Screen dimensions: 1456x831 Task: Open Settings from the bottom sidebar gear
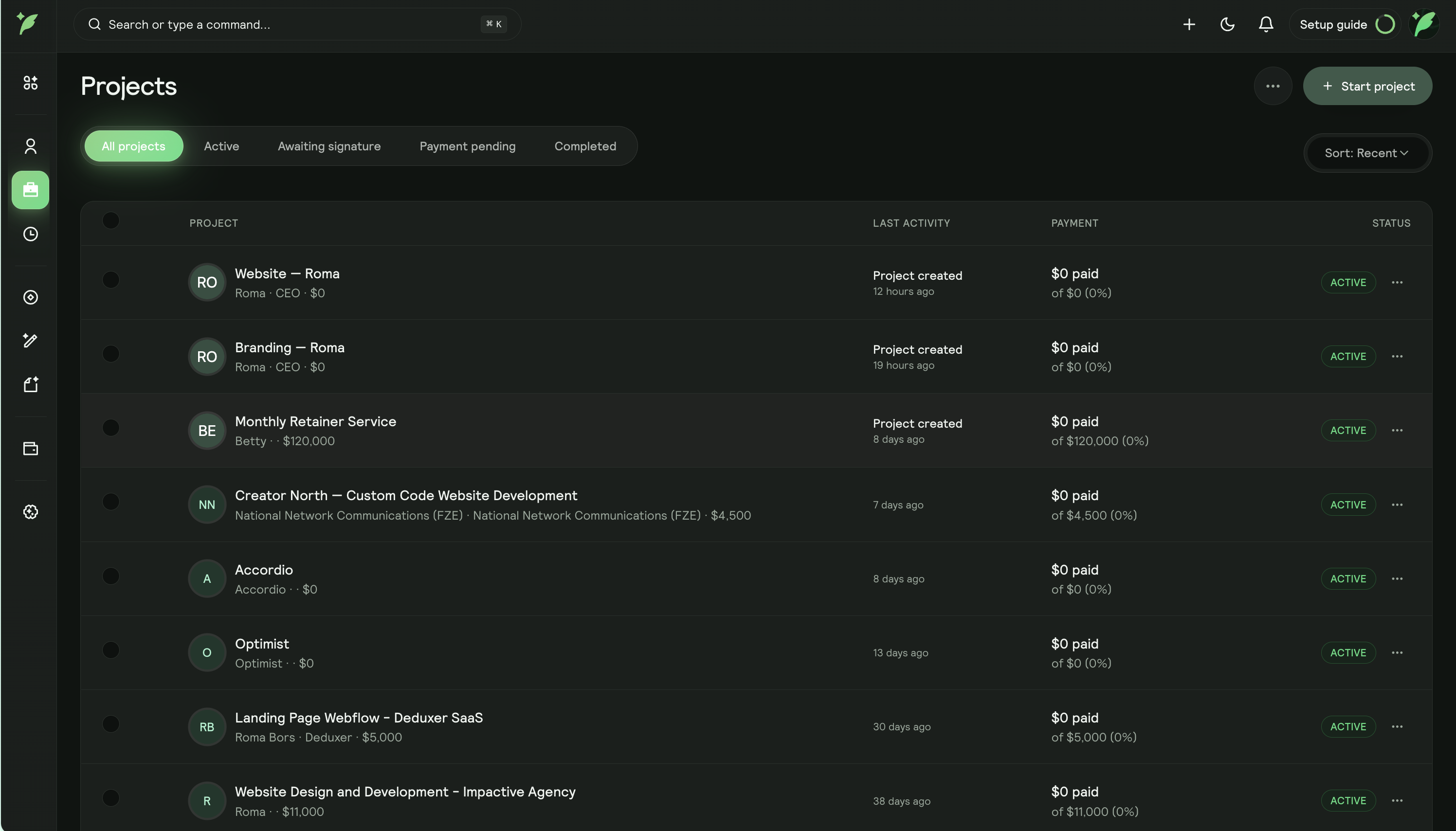pos(30,512)
